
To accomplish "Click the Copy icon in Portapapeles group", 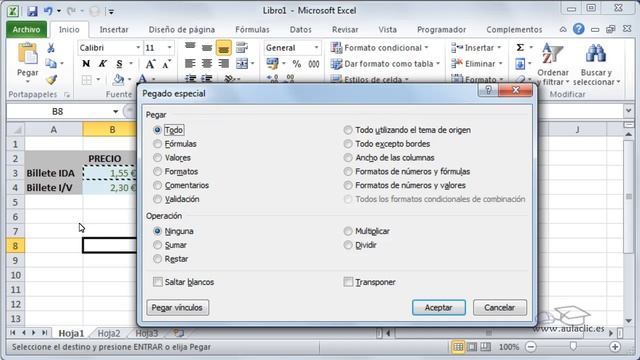I will (x=51, y=63).
